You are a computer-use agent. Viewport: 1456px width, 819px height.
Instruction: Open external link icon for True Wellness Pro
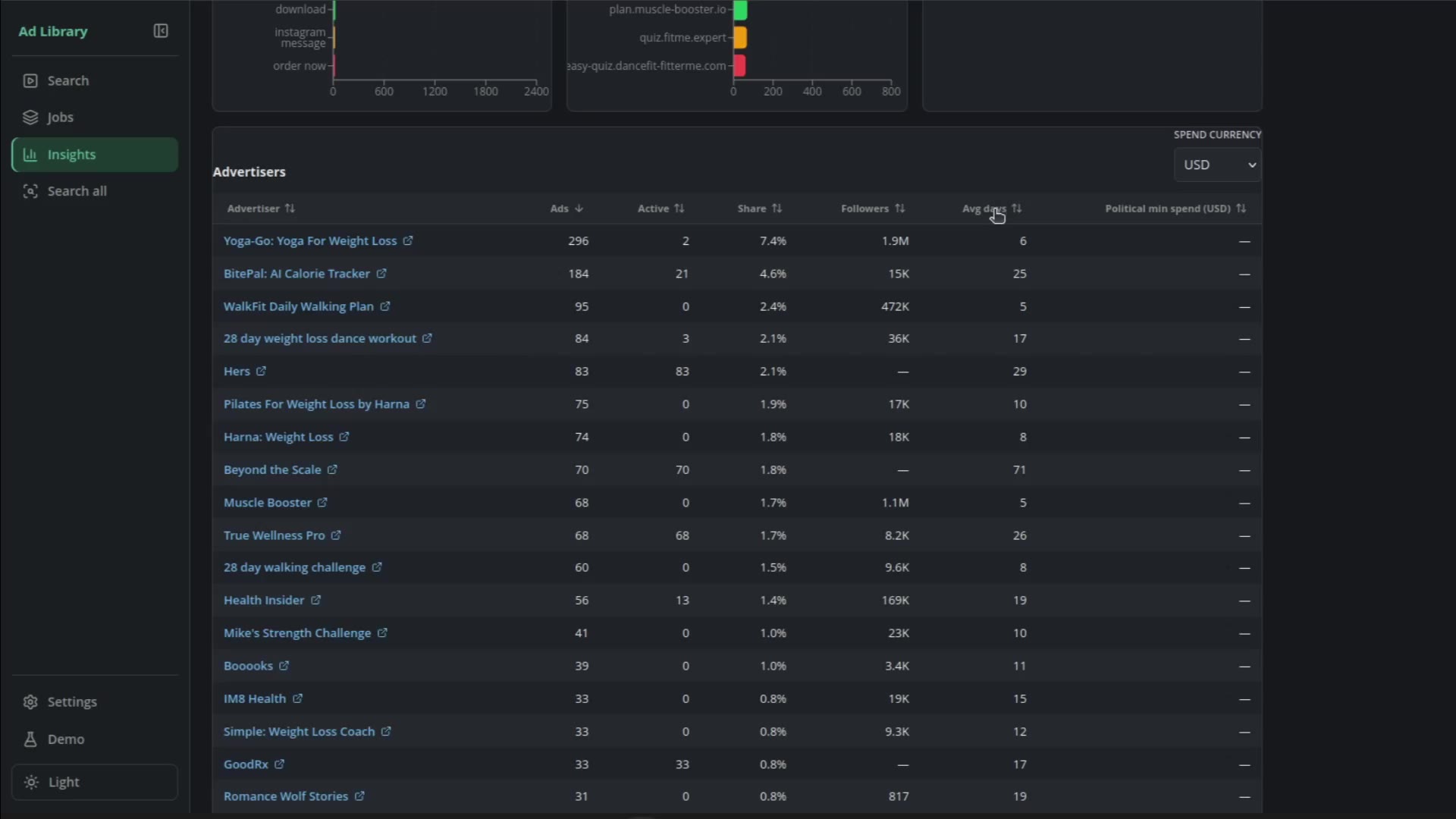point(336,535)
